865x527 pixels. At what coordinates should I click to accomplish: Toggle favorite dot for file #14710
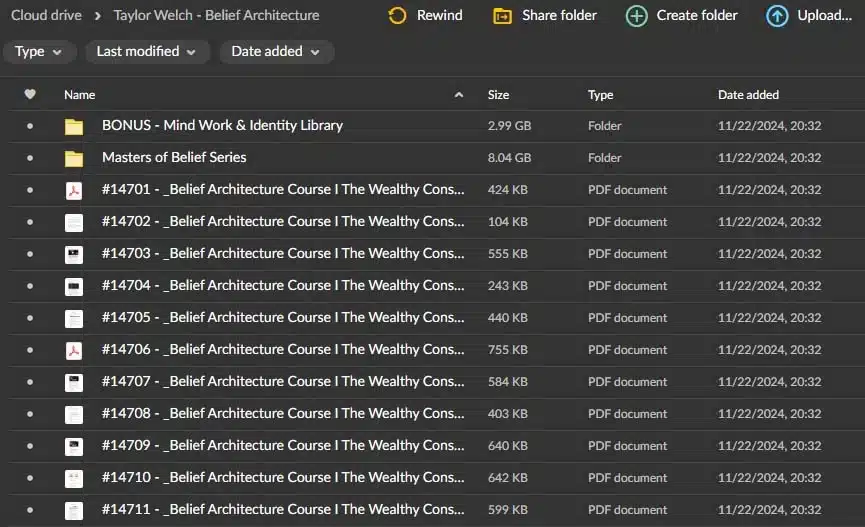[30, 478]
